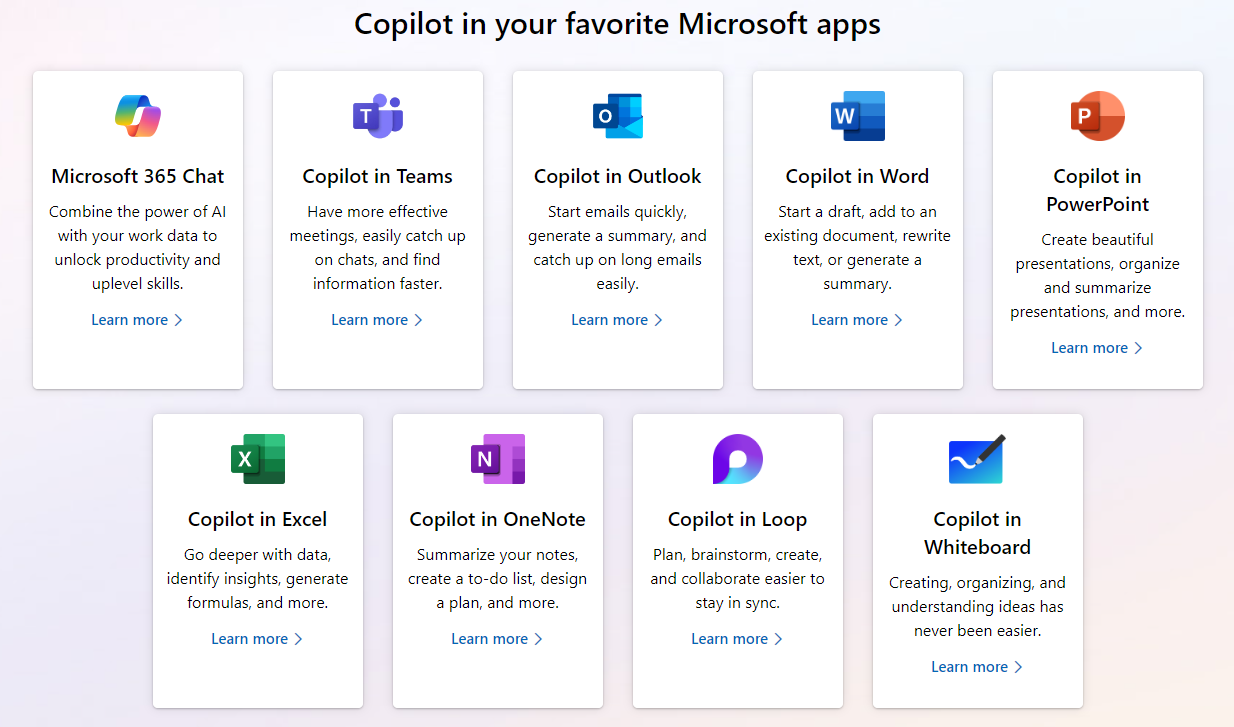Click the Whiteboard app icon

click(977, 459)
